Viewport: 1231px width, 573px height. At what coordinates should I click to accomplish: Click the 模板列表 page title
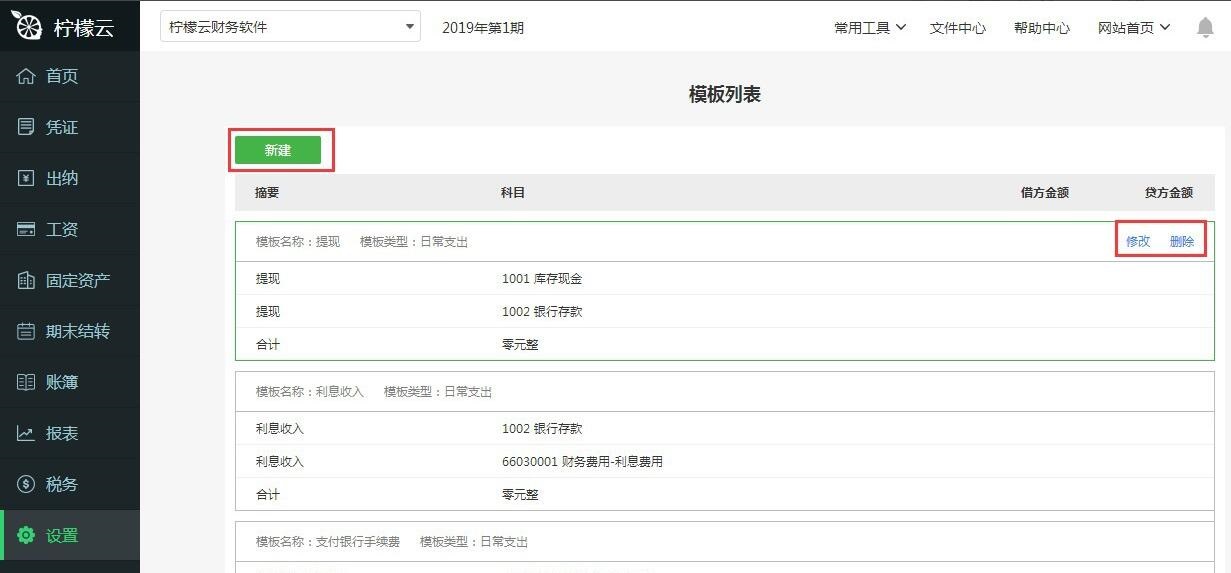tap(725, 94)
